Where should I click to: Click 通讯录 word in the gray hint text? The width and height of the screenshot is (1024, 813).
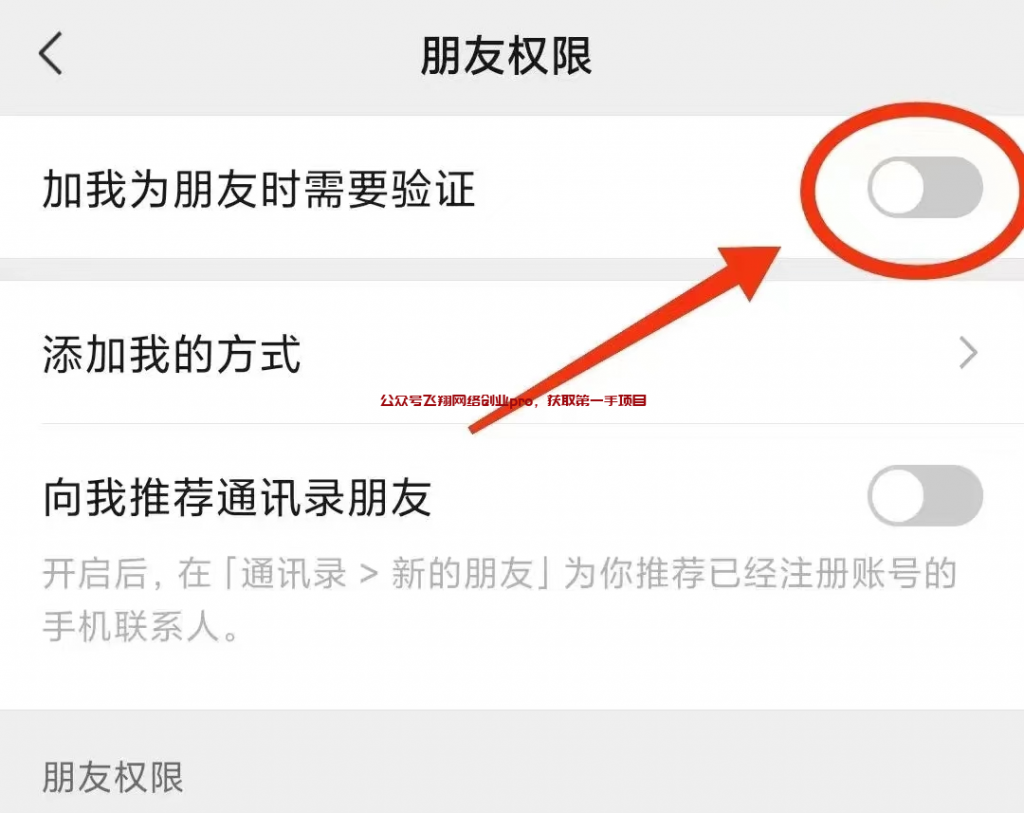(x=294, y=574)
